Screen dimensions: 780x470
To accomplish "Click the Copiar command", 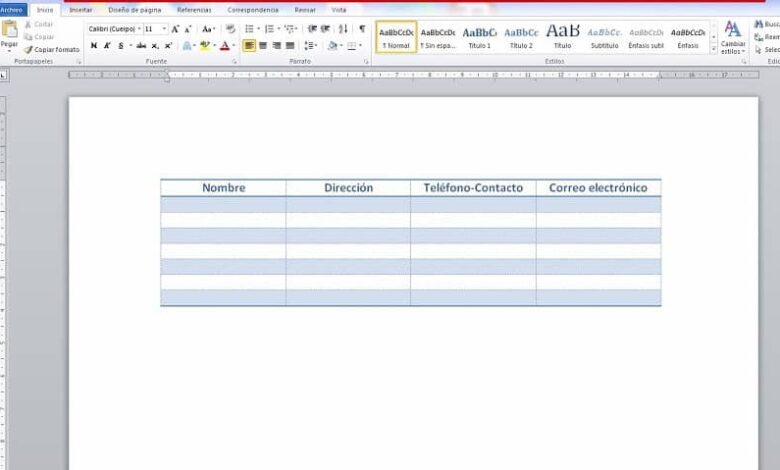I will (39, 37).
